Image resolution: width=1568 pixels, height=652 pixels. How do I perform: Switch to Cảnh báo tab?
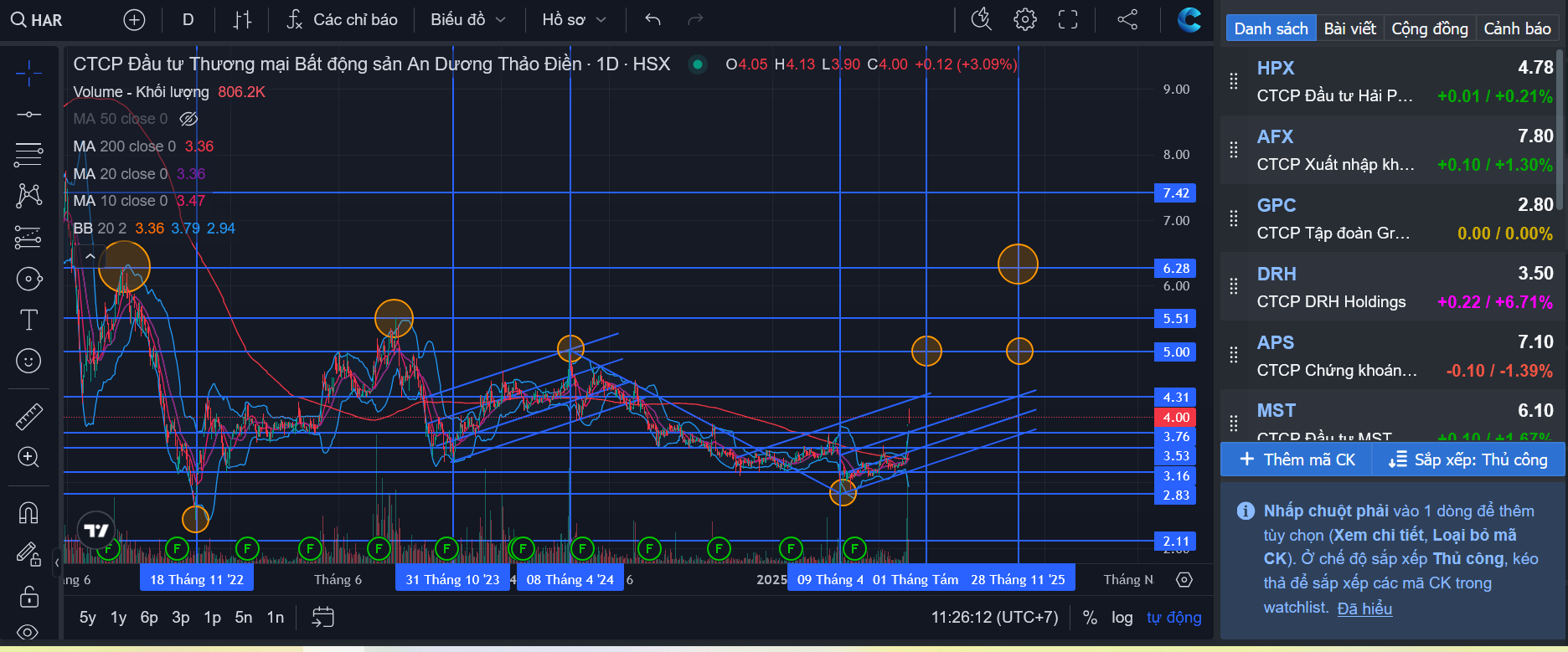click(x=1518, y=28)
